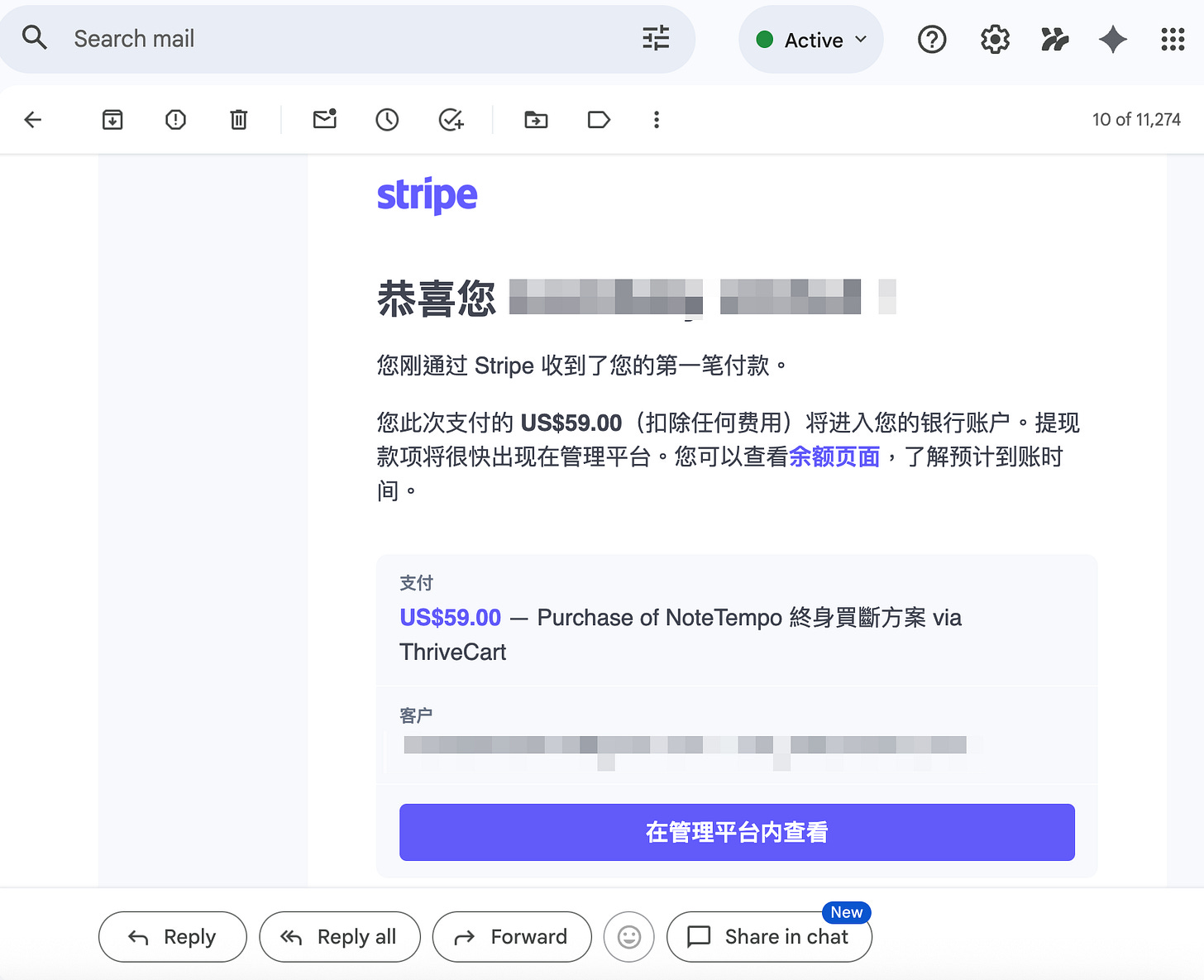The width and height of the screenshot is (1204, 980).
Task: Click the search magnifier icon
Action: [35, 38]
